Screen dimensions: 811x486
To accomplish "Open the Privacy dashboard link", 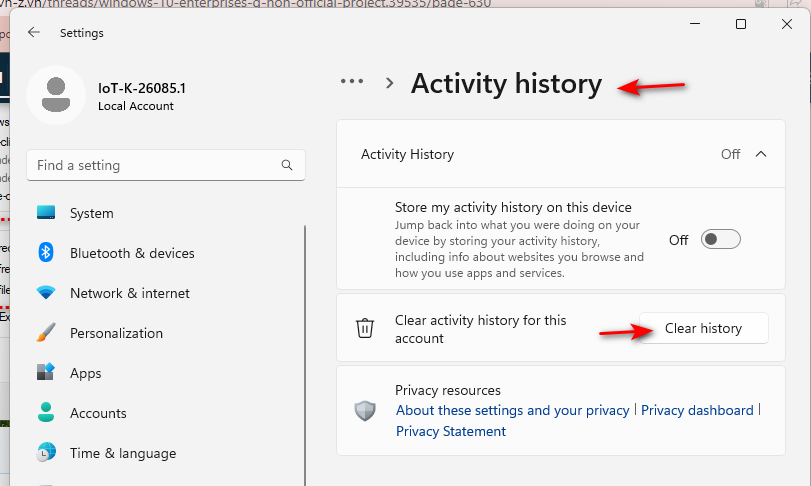I will pyautogui.click(x=697, y=410).
